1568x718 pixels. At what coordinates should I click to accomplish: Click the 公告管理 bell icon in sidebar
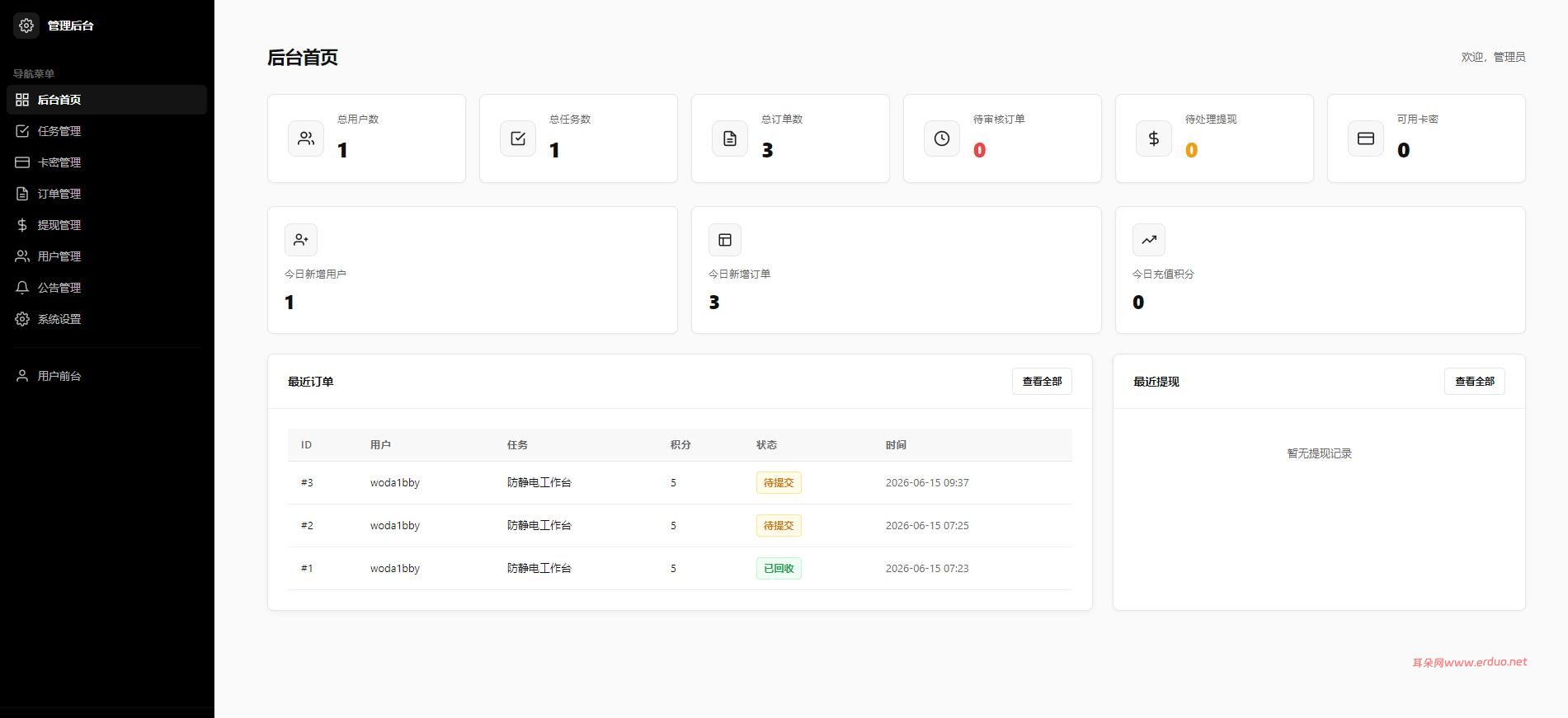pos(22,288)
